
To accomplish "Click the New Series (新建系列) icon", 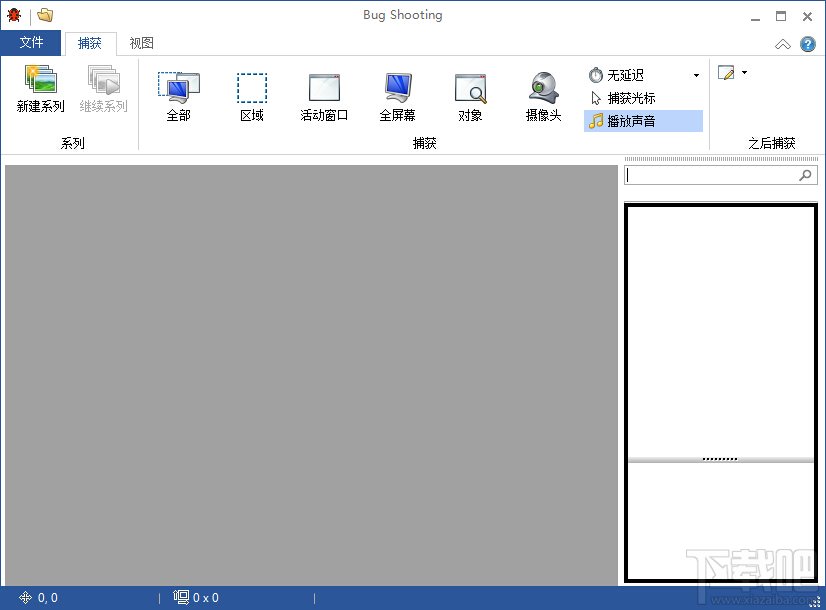I will coord(40,82).
